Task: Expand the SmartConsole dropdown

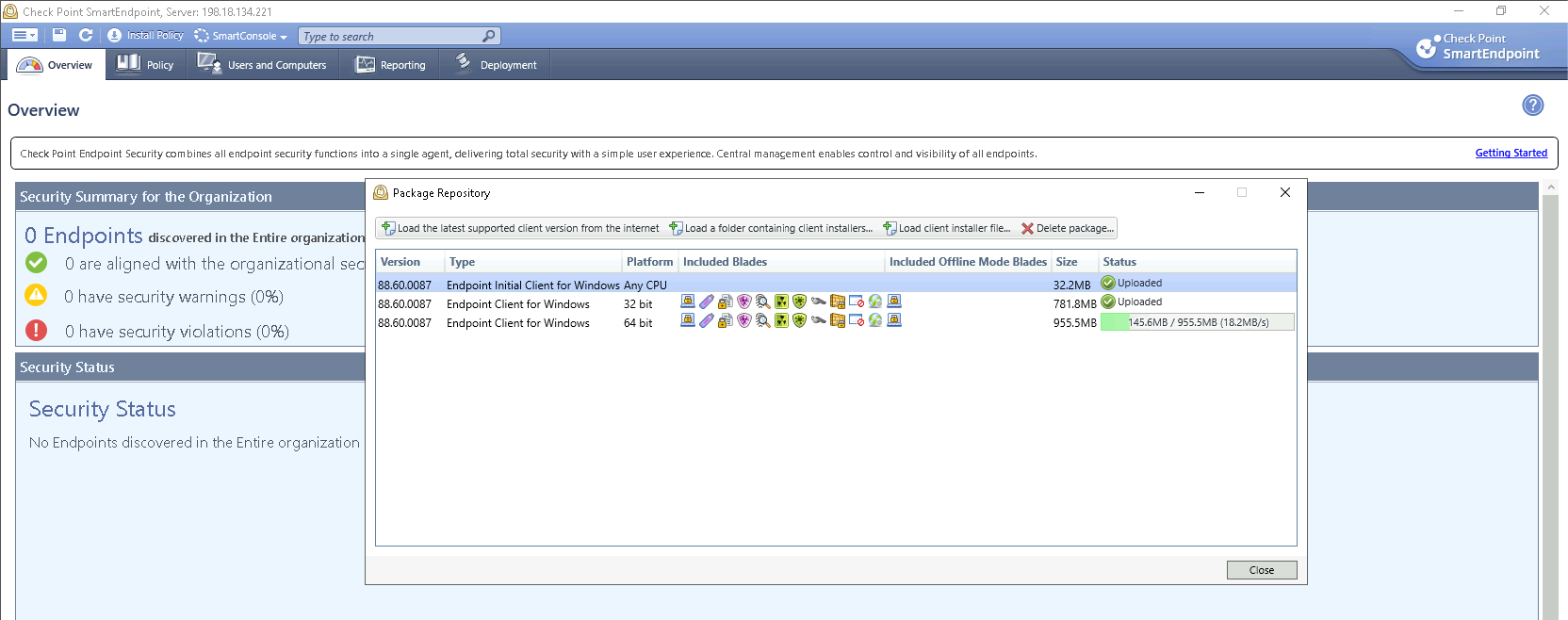Action: pos(242,36)
